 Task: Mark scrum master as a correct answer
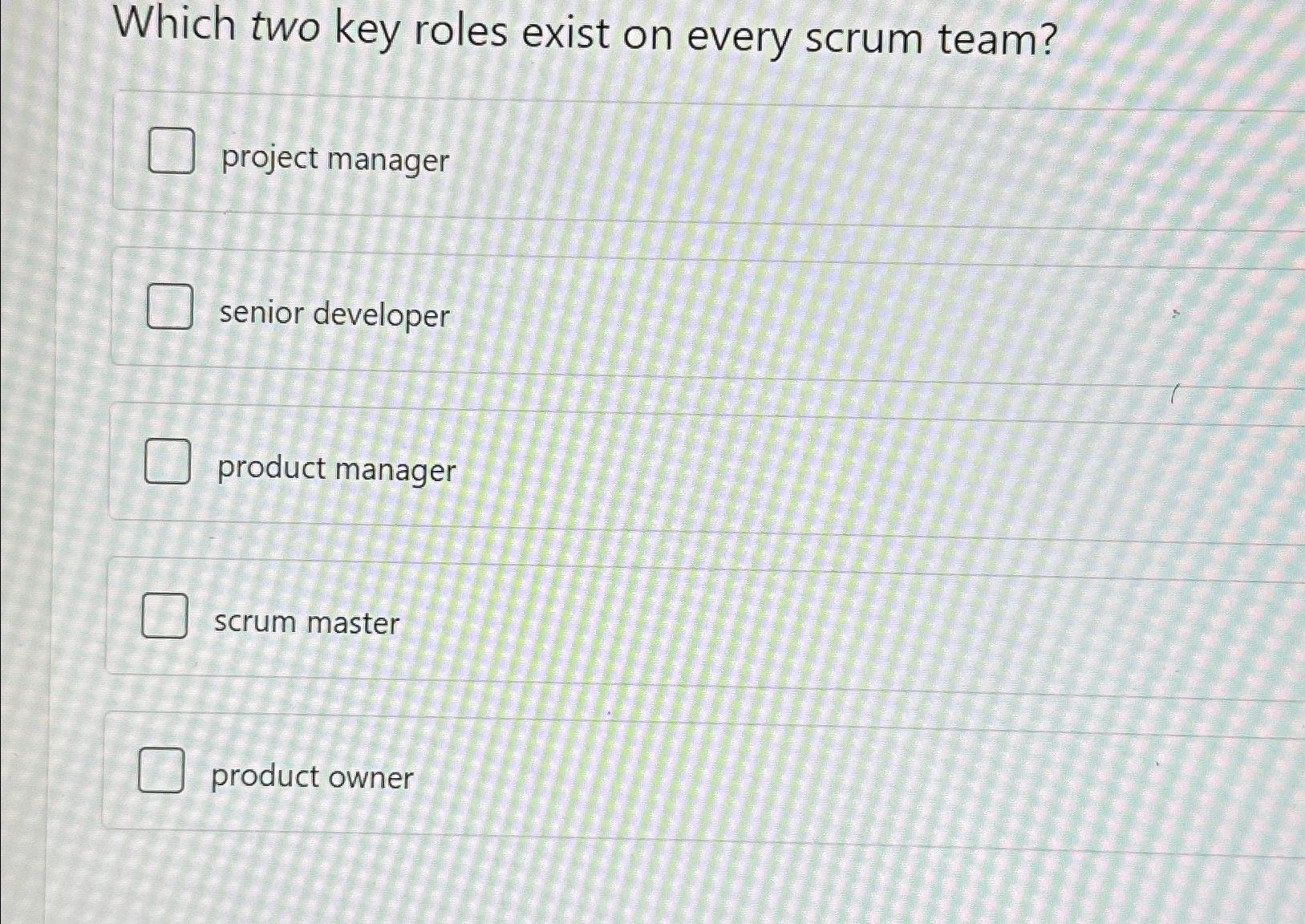164,617
